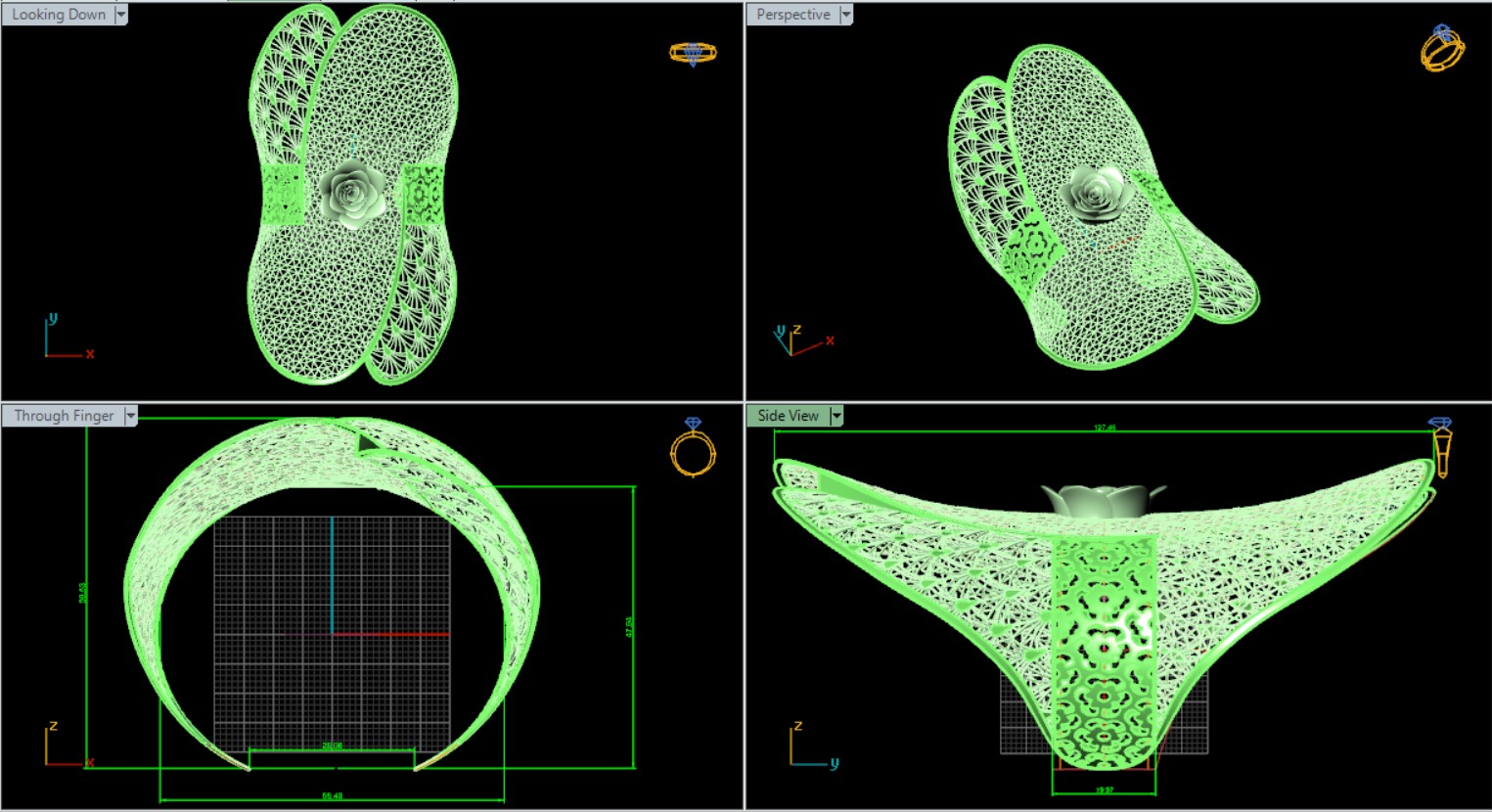Click the tilted ring icon in Perspective viewport
The width and height of the screenshot is (1492, 812).
[1442, 48]
